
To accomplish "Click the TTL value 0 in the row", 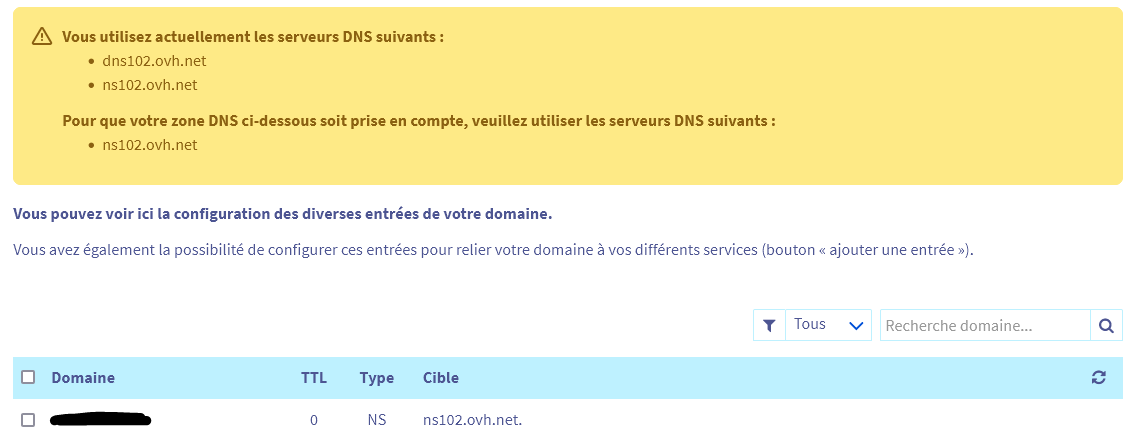I will point(314,420).
